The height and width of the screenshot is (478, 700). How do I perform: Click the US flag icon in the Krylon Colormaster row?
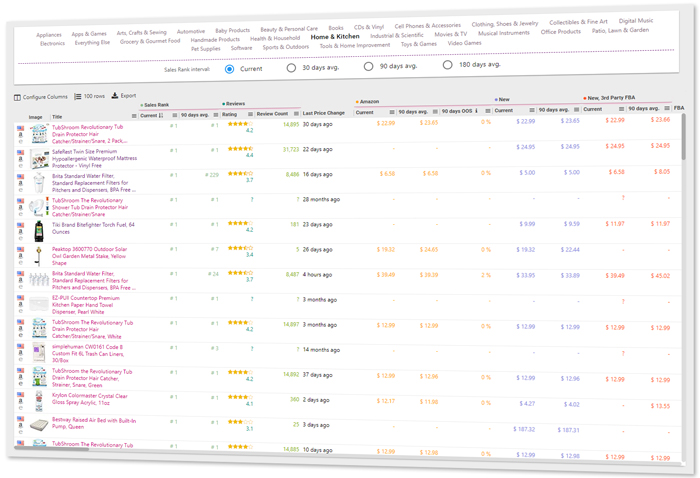pos(21,395)
